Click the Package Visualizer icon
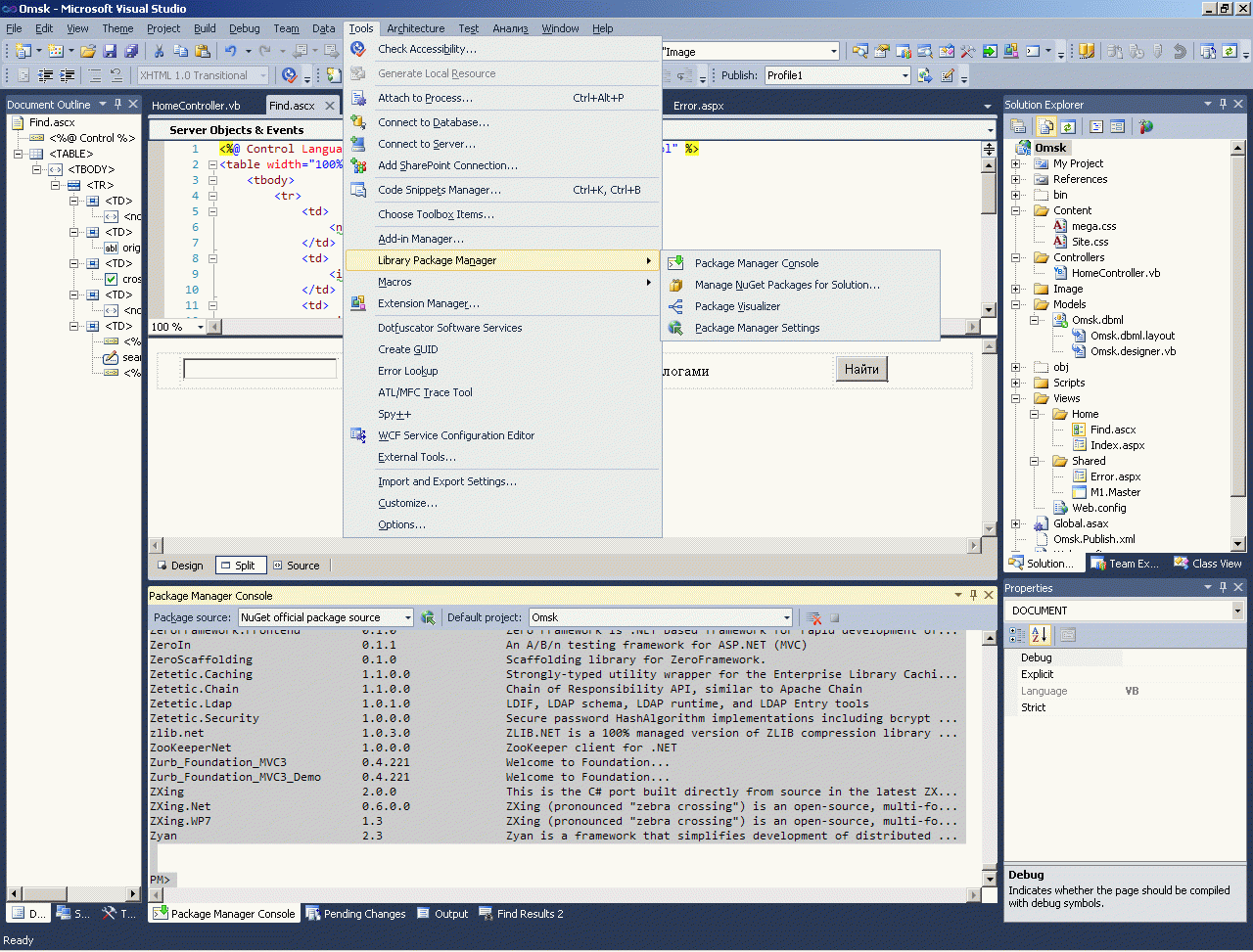Image resolution: width=1253 pixels, height=952 pixels. [x=675, y=306]
